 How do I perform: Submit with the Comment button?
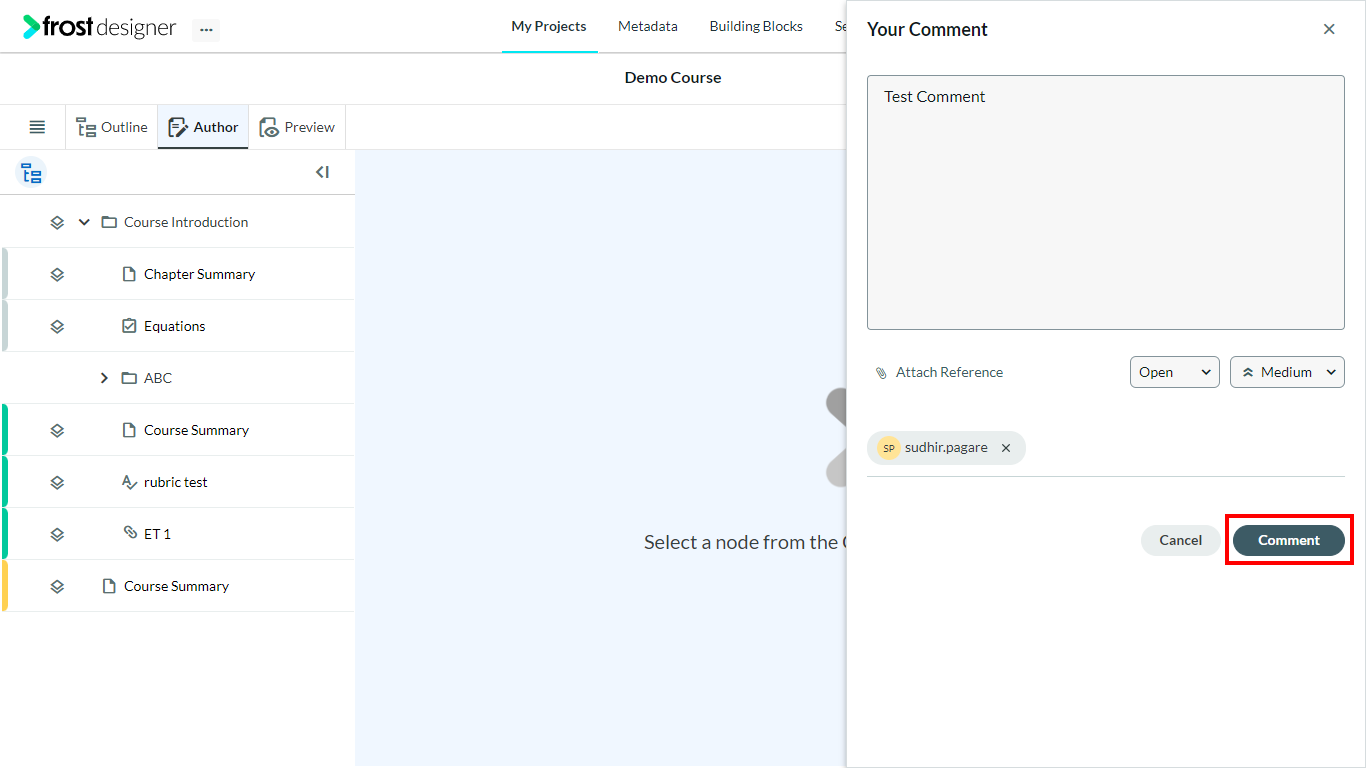pos(1289,540)
